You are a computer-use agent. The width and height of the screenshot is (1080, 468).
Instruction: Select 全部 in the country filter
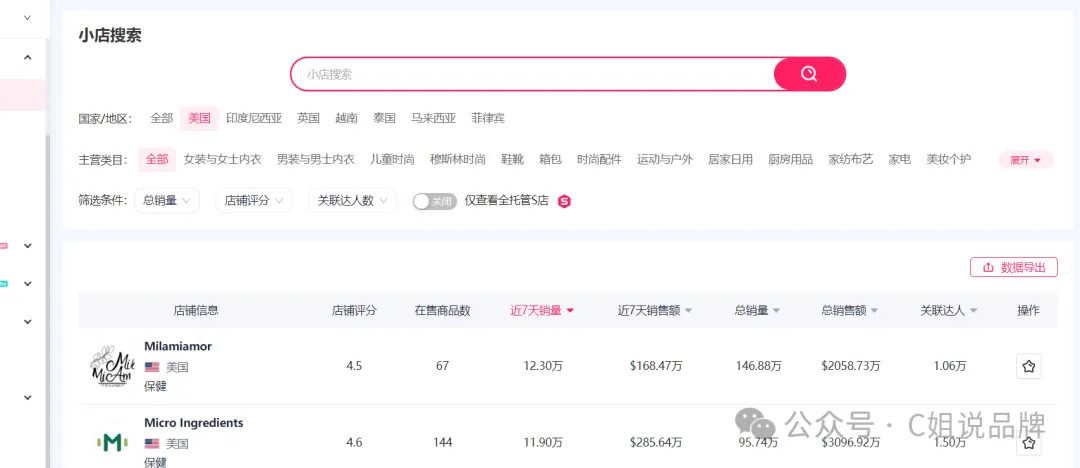pyautogui.click(x=162, y=119)
